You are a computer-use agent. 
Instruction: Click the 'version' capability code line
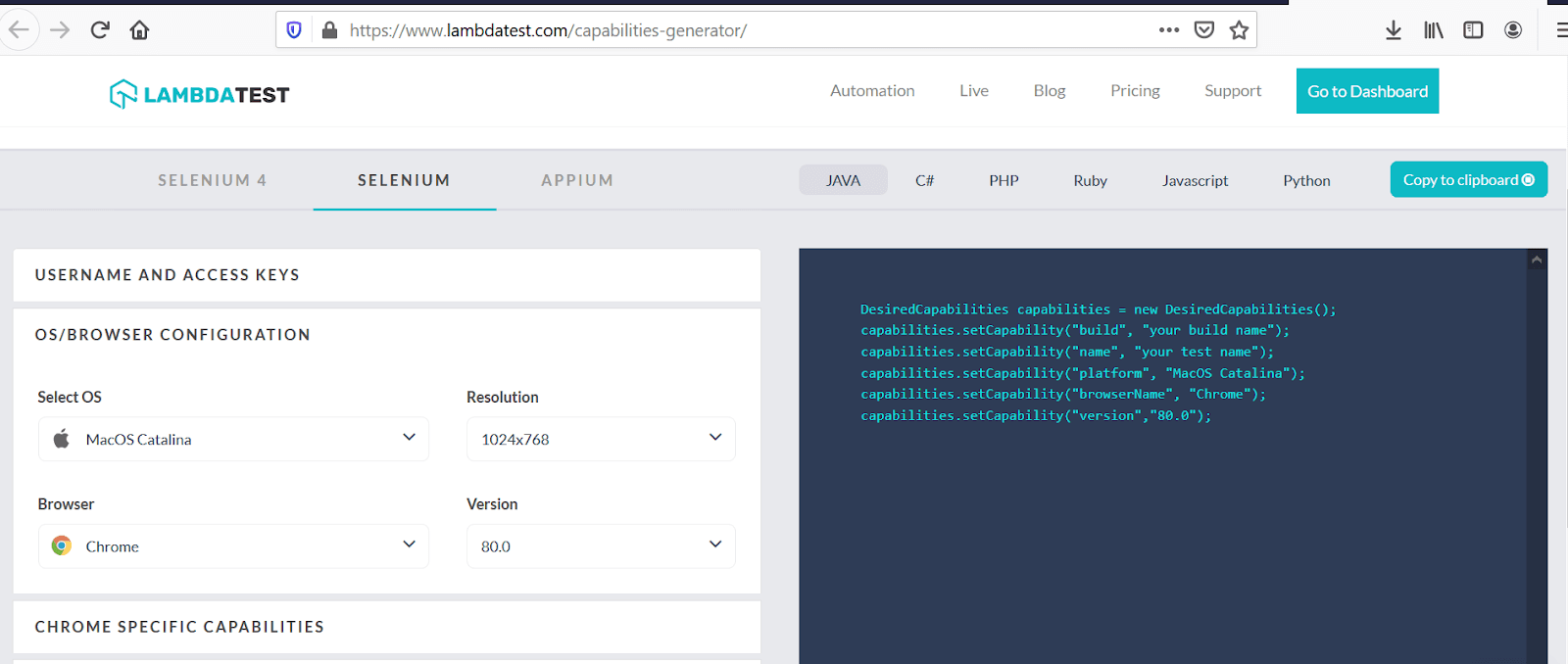1036,415
